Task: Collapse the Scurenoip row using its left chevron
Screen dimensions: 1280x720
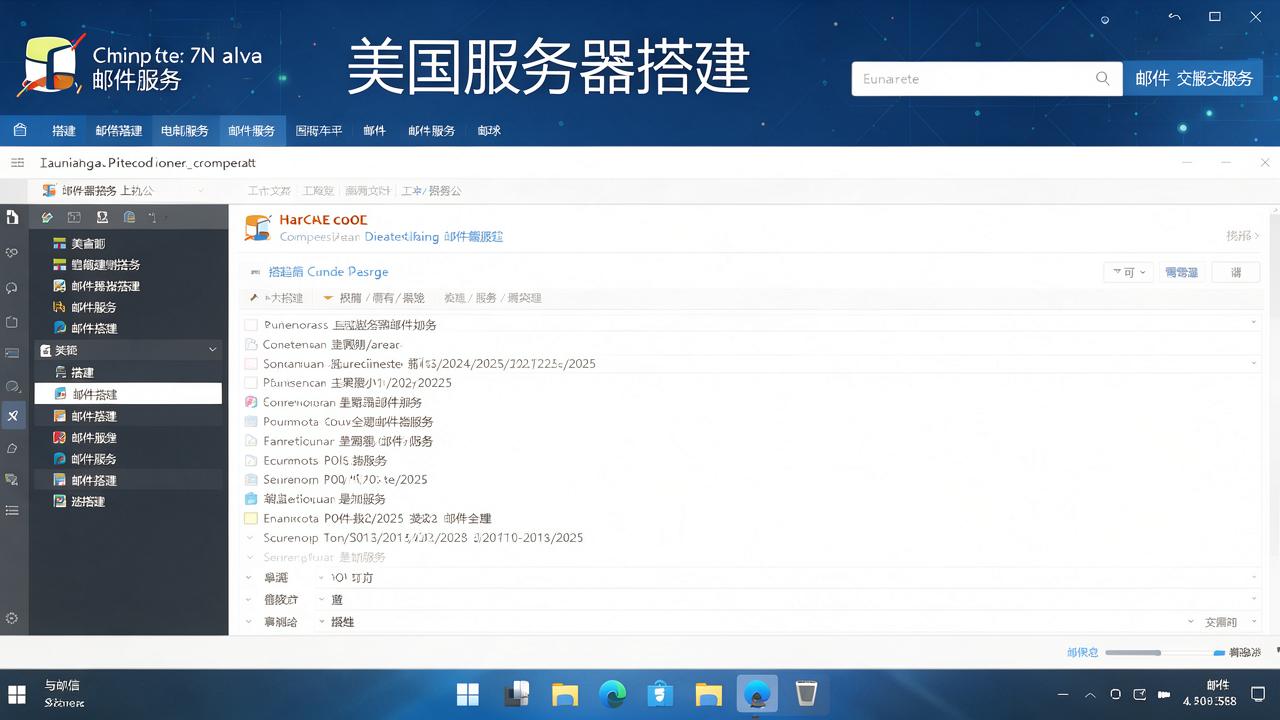Action: coord(250,538)
